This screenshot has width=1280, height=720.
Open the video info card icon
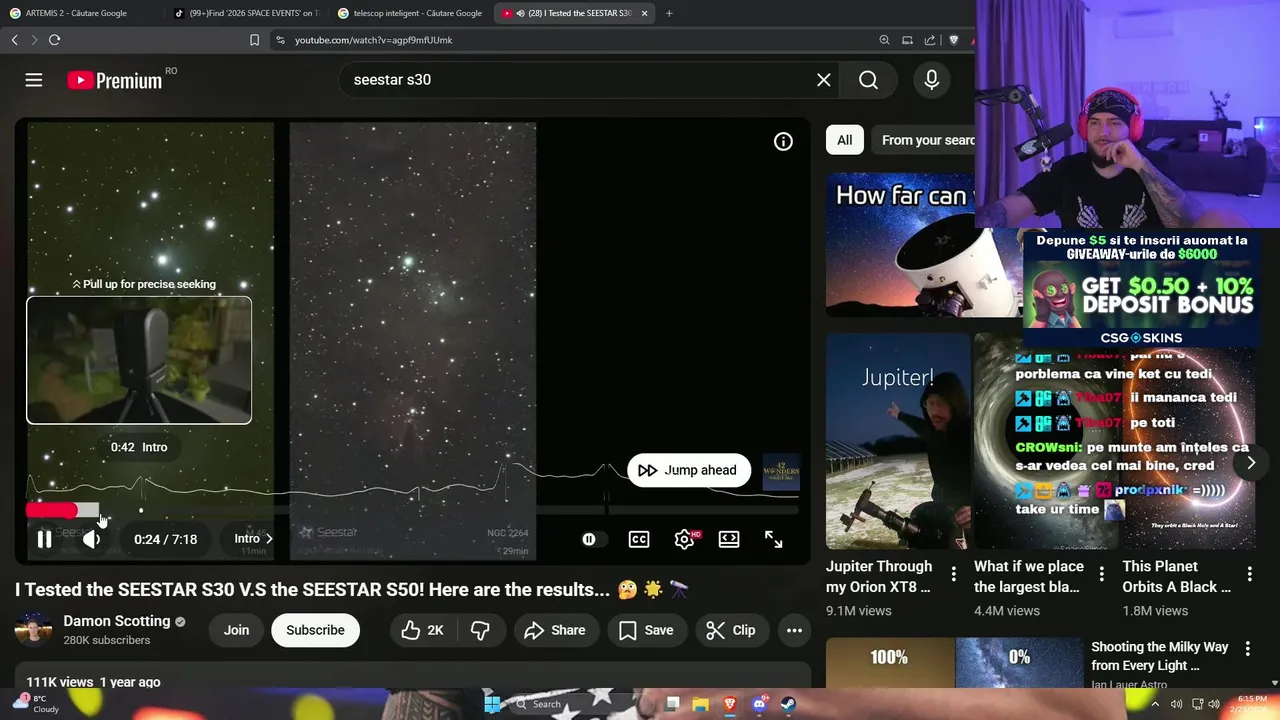pyautogui.click(x=783, y=142)
